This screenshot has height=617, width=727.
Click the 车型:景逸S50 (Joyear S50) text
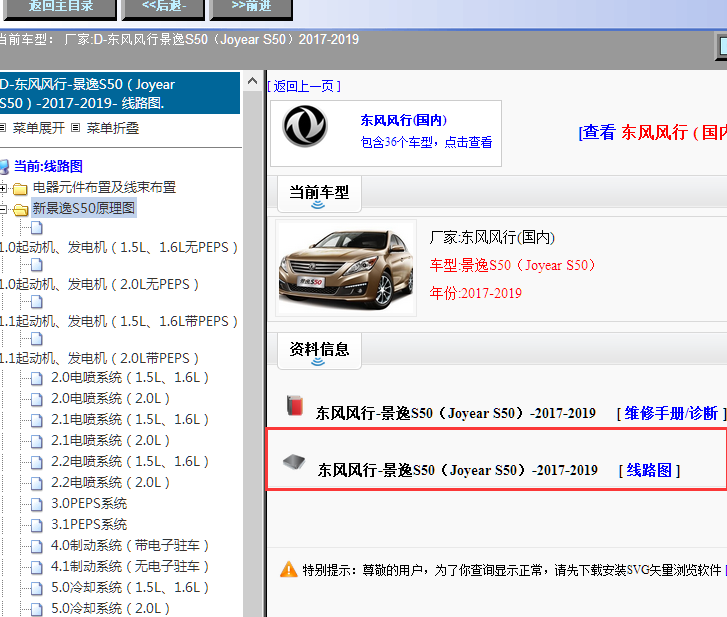[x=512, y=265]
